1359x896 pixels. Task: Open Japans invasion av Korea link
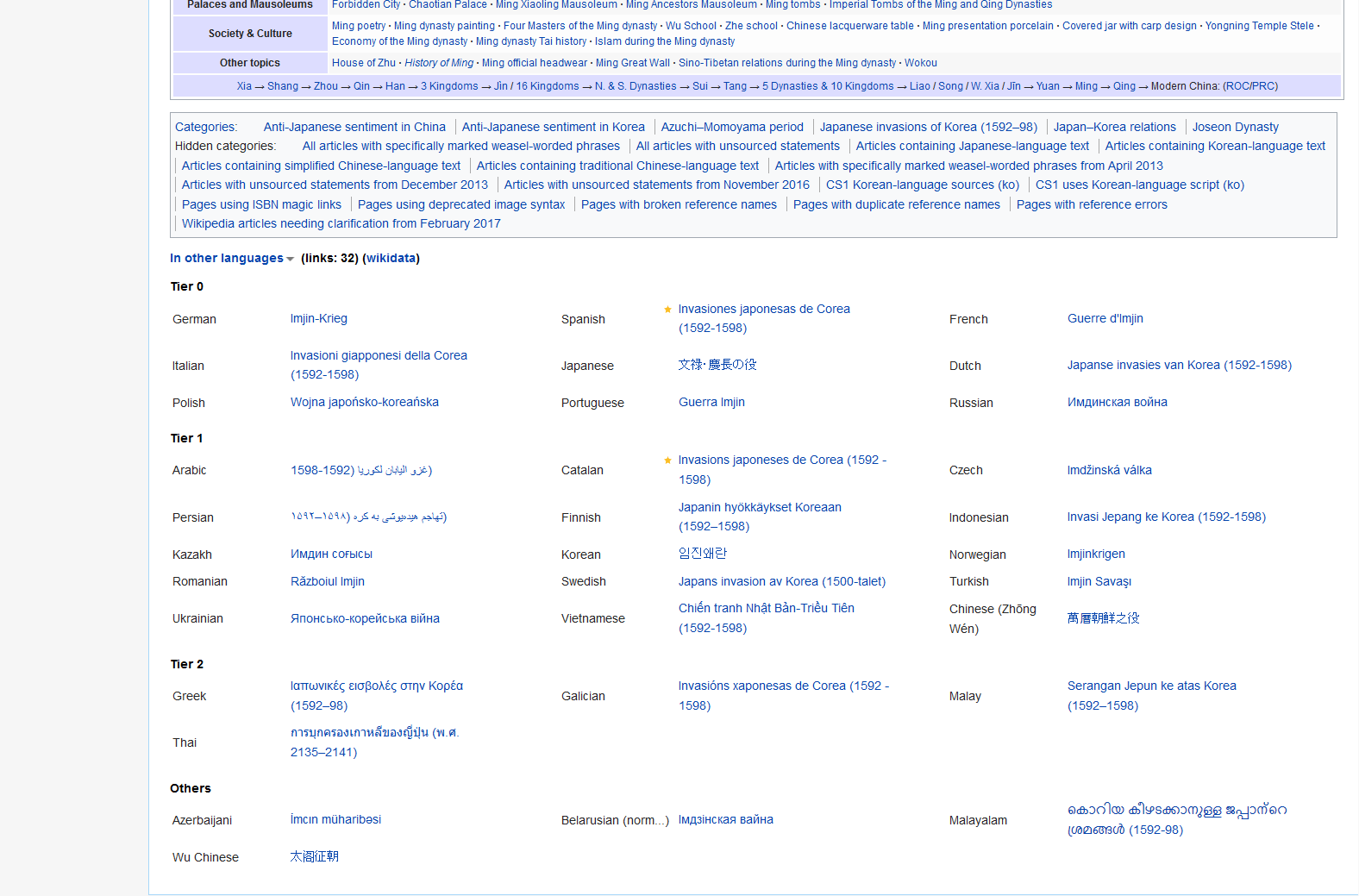(782, 581)
